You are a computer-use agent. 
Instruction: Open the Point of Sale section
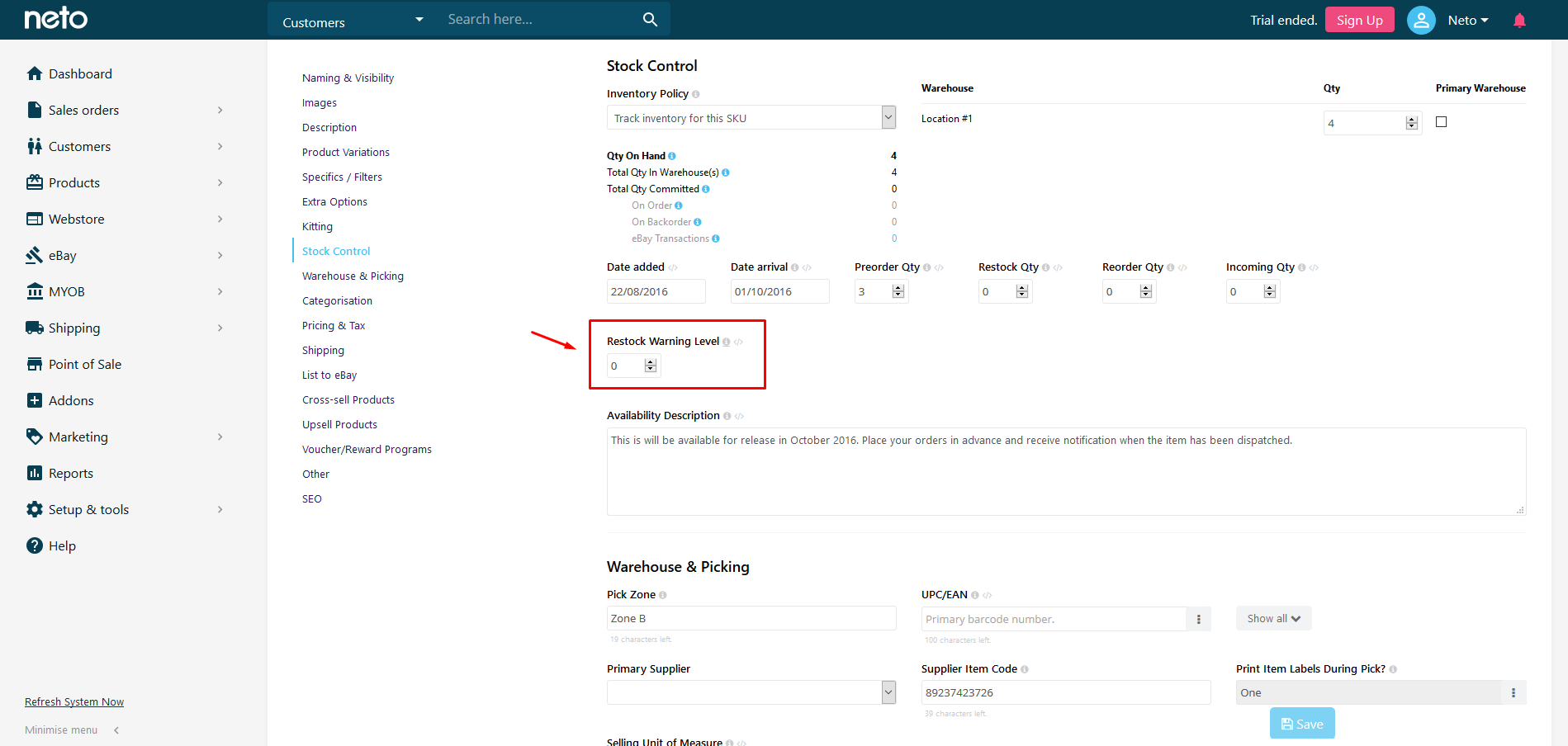pyautogui.click(x=84, y=363)
